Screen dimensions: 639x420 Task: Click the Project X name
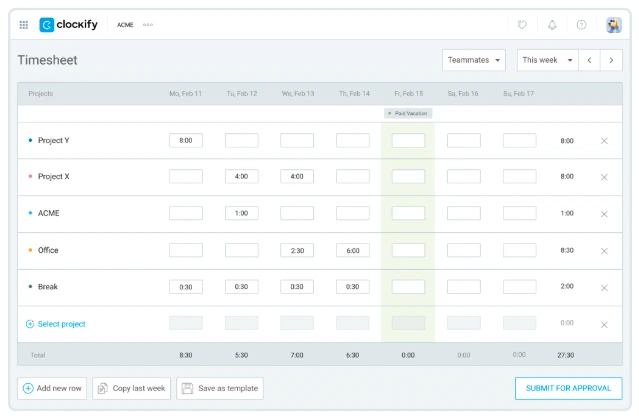tap(53, 176)
